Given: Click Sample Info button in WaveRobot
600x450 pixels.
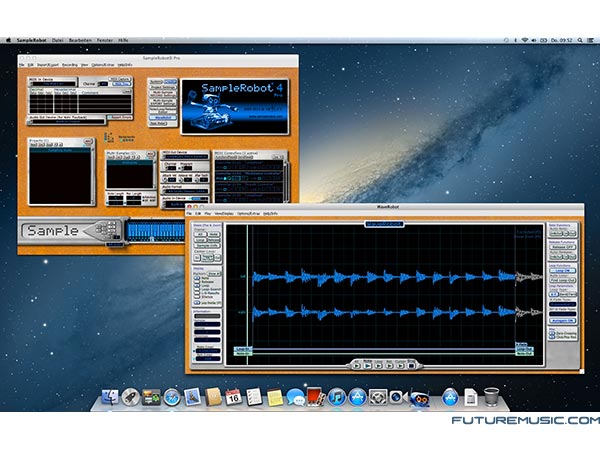Looking at the screenshot, I should pyautogui.click(x=207, y=245).
